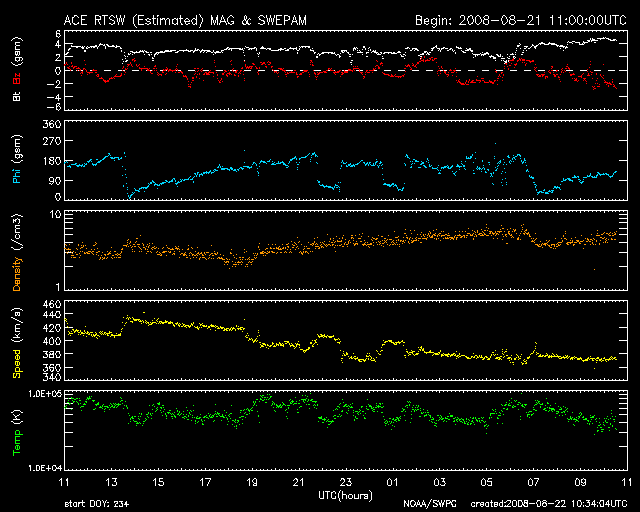The width and height of the screenshot is (640, 512).
Task: Click the "180" tick on the Phi axis
Action: pos(52,161)
